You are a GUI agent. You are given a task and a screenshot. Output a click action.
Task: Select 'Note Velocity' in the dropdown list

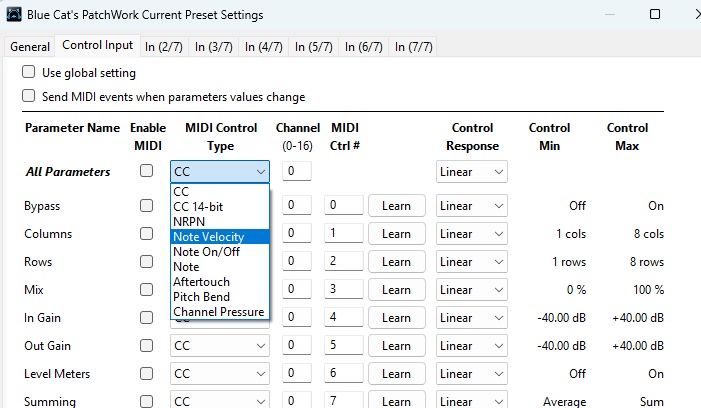point(220,237)
